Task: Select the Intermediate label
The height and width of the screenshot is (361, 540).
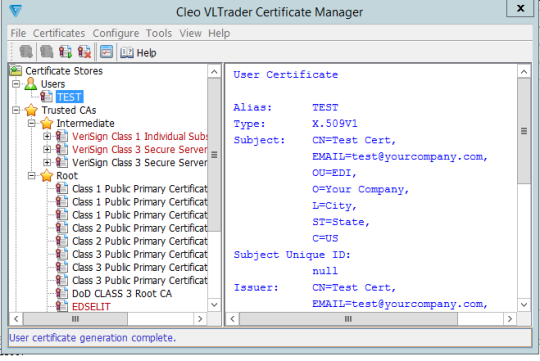Action: [85, 123]
